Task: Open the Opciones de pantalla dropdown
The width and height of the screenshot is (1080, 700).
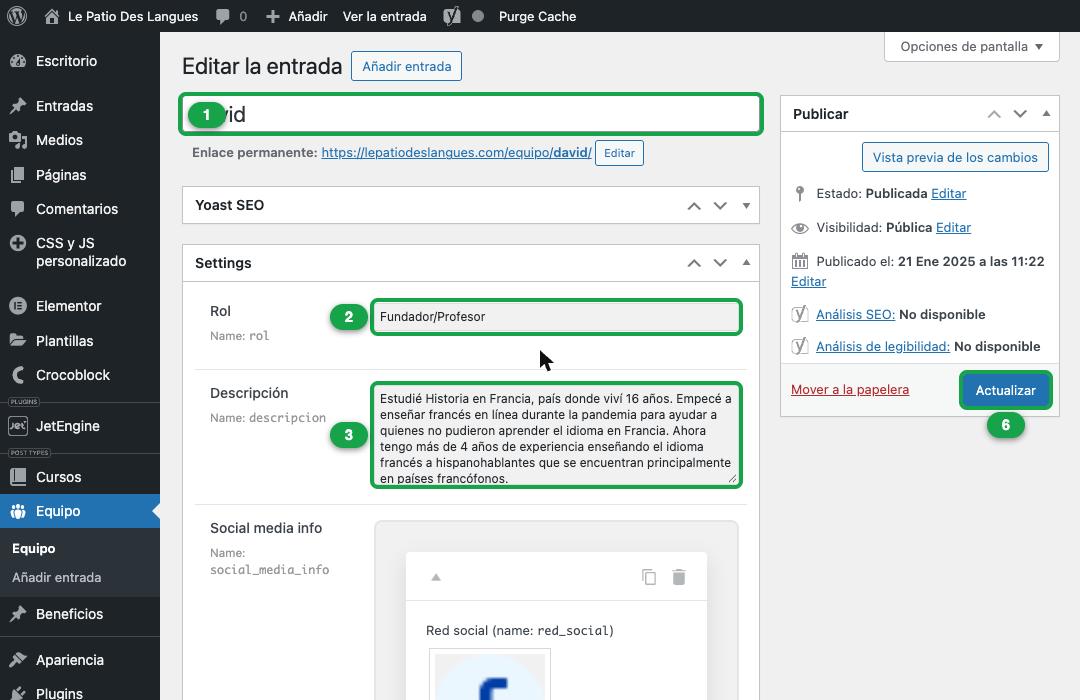Action: coord(971,46)
